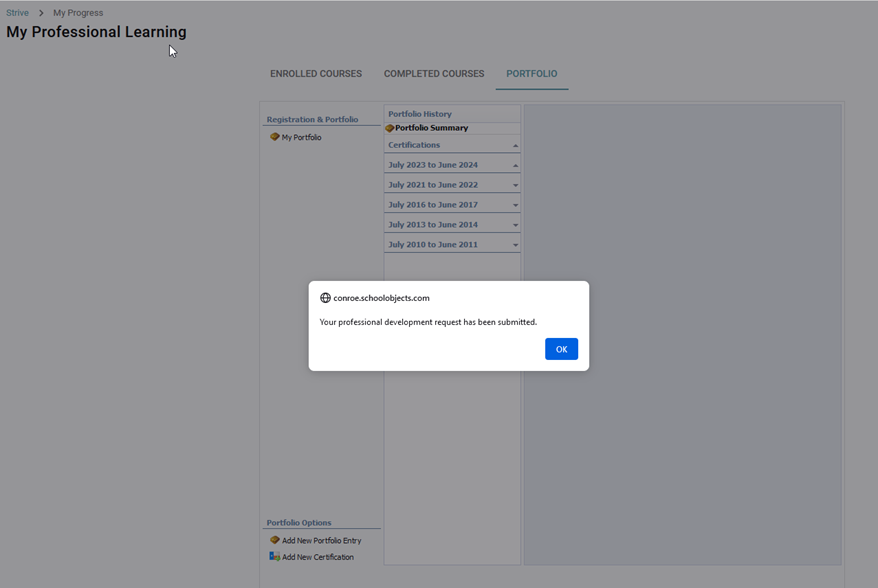Collapse the Certifications section arrow

click(x=516, y=146)
